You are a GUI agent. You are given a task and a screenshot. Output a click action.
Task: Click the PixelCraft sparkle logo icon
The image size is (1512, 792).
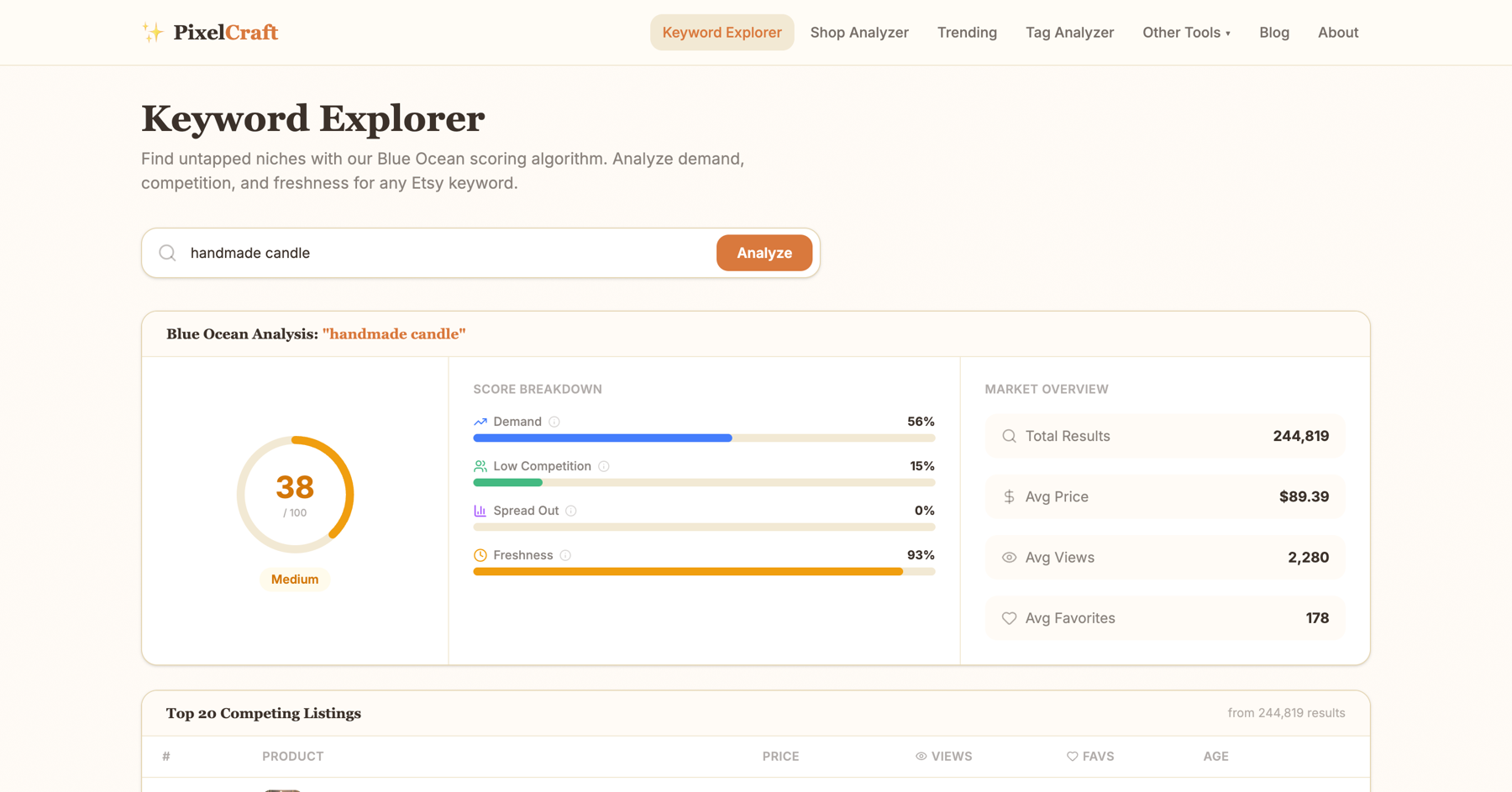(152, 32)
